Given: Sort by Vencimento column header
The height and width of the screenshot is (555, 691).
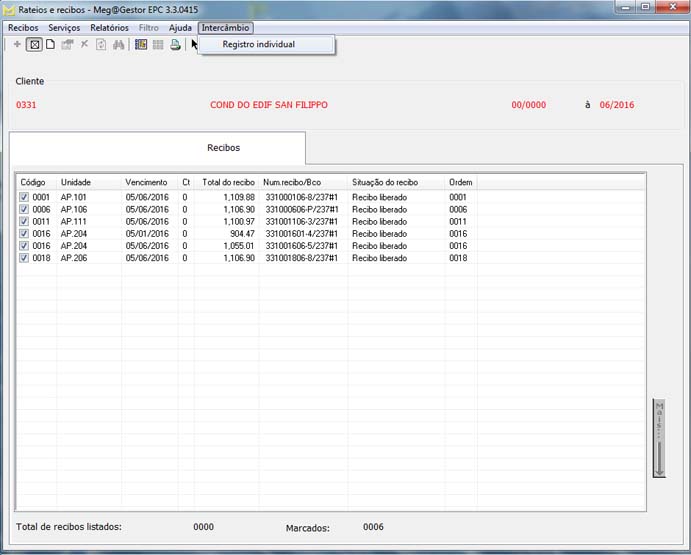Looking at the screenshot, I should [146, 183].
